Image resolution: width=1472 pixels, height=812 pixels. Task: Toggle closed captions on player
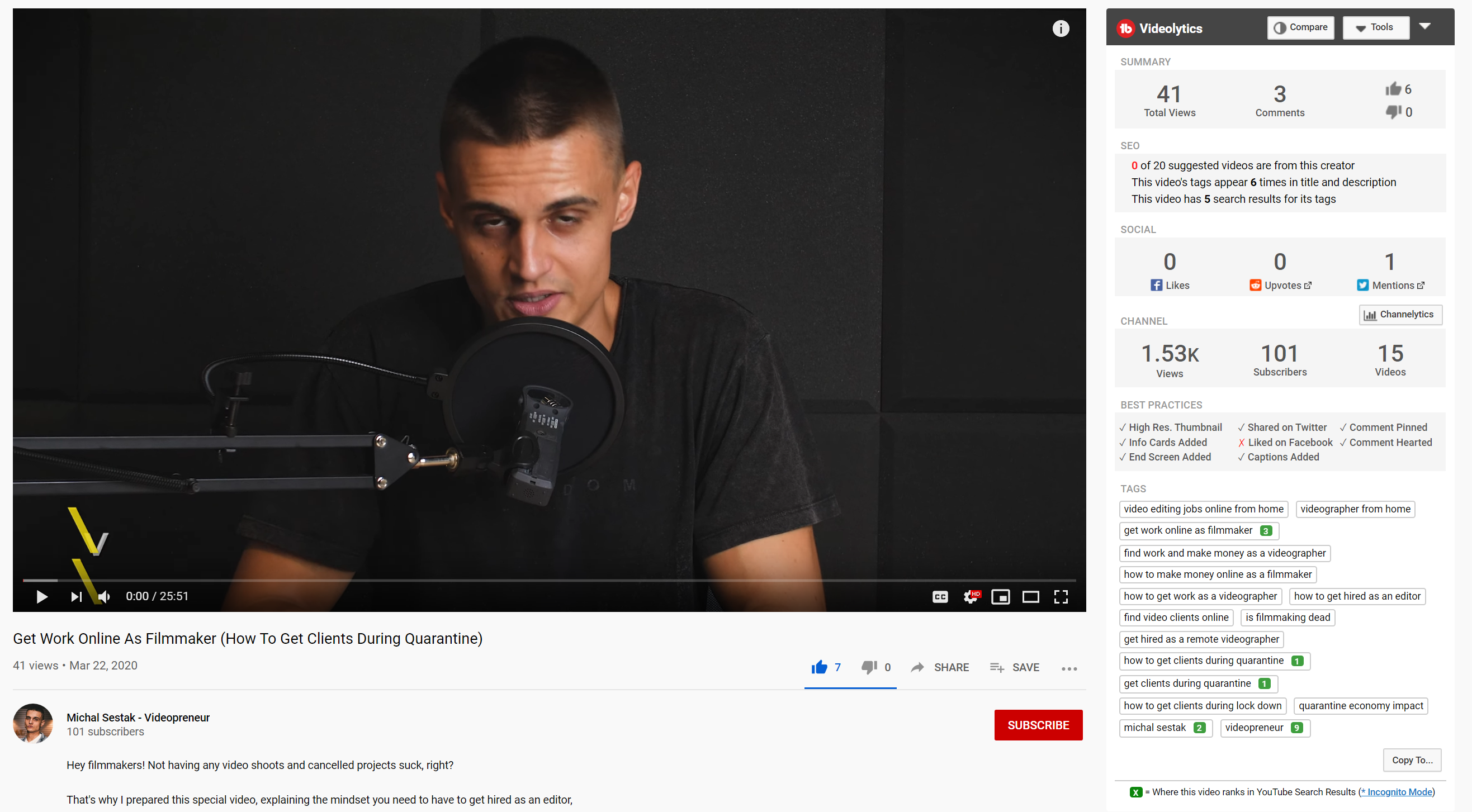tap(940, 597)
